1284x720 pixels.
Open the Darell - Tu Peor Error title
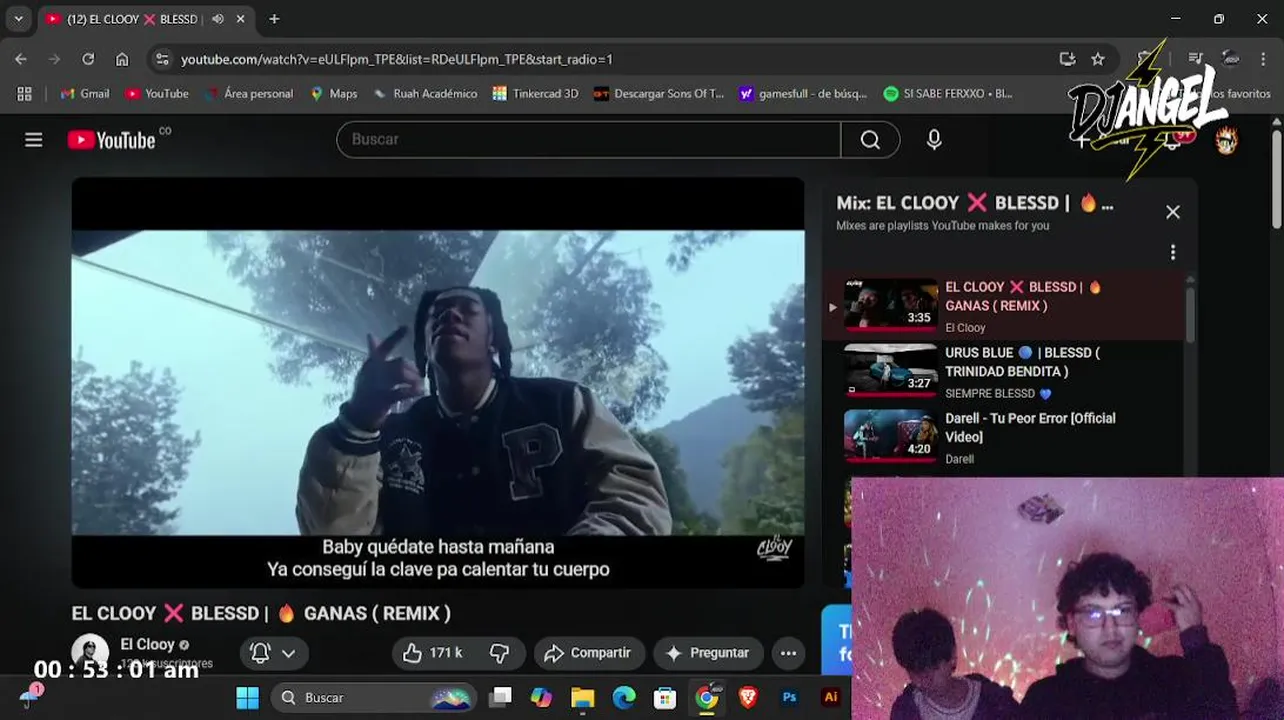1030,428
